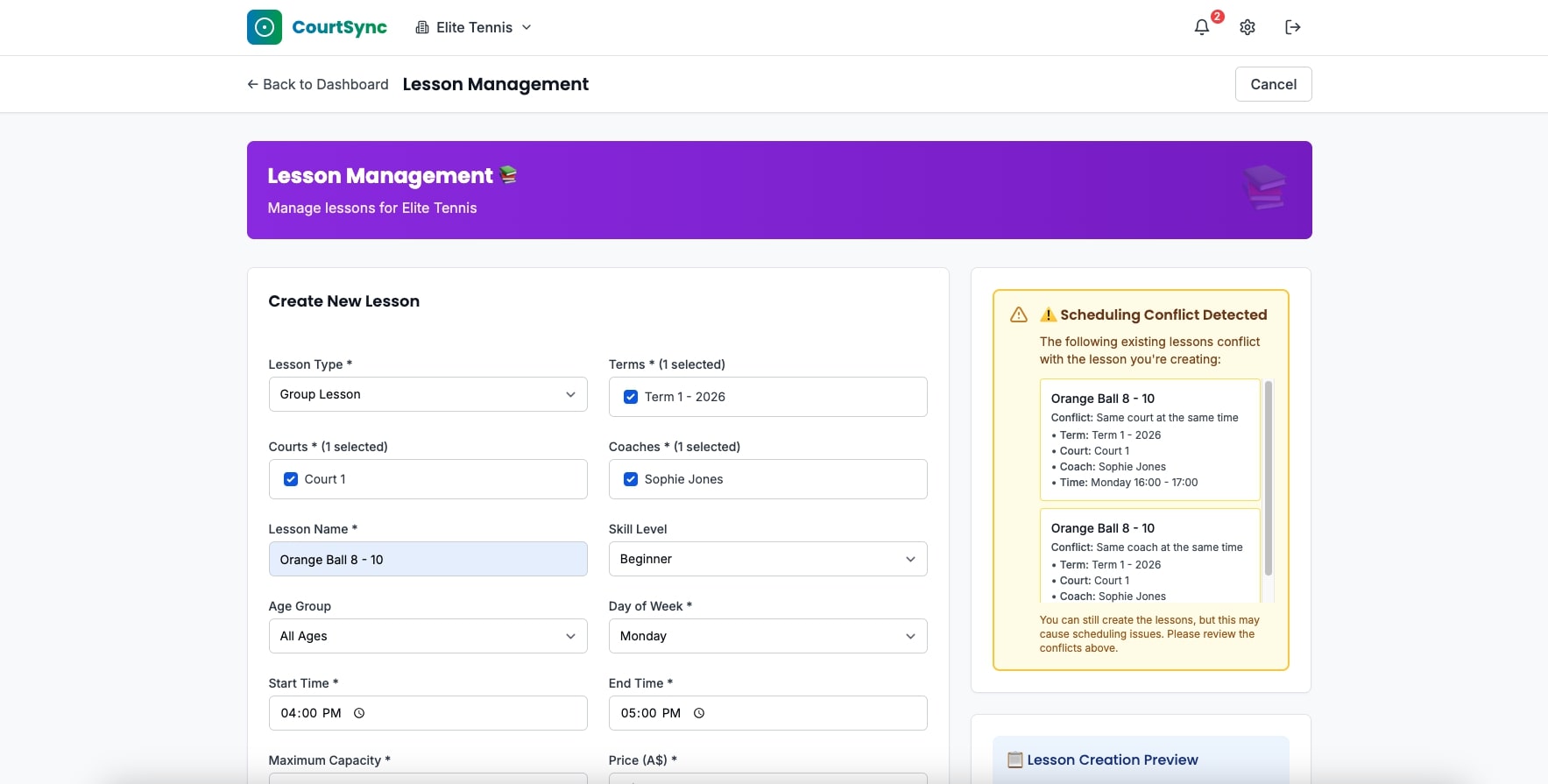Open the Day of Week dropdown
Image resolution: width=1548 pixels, height=784 pixels.
tap(767, 636)
